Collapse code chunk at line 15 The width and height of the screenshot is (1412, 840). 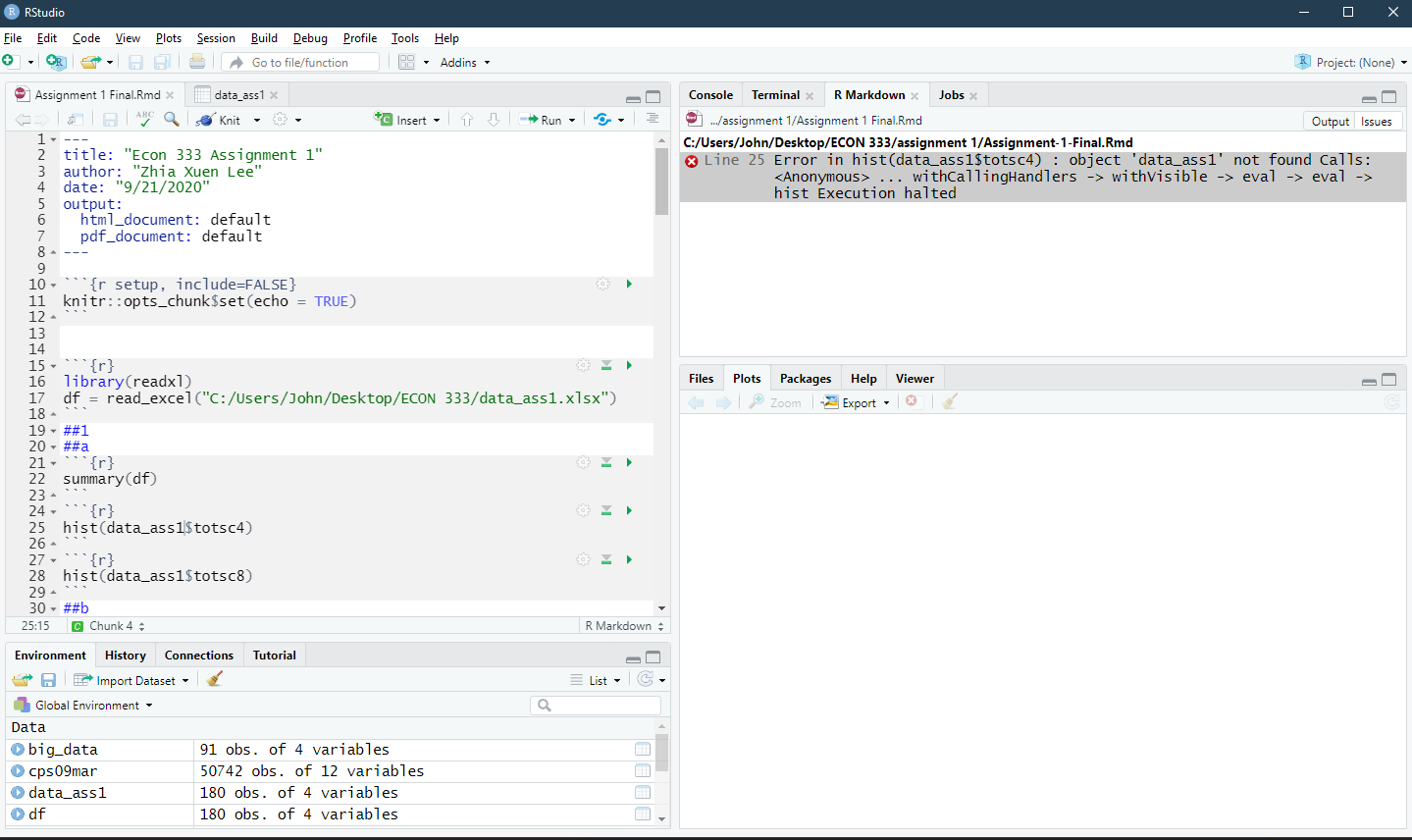coord(53,366)
